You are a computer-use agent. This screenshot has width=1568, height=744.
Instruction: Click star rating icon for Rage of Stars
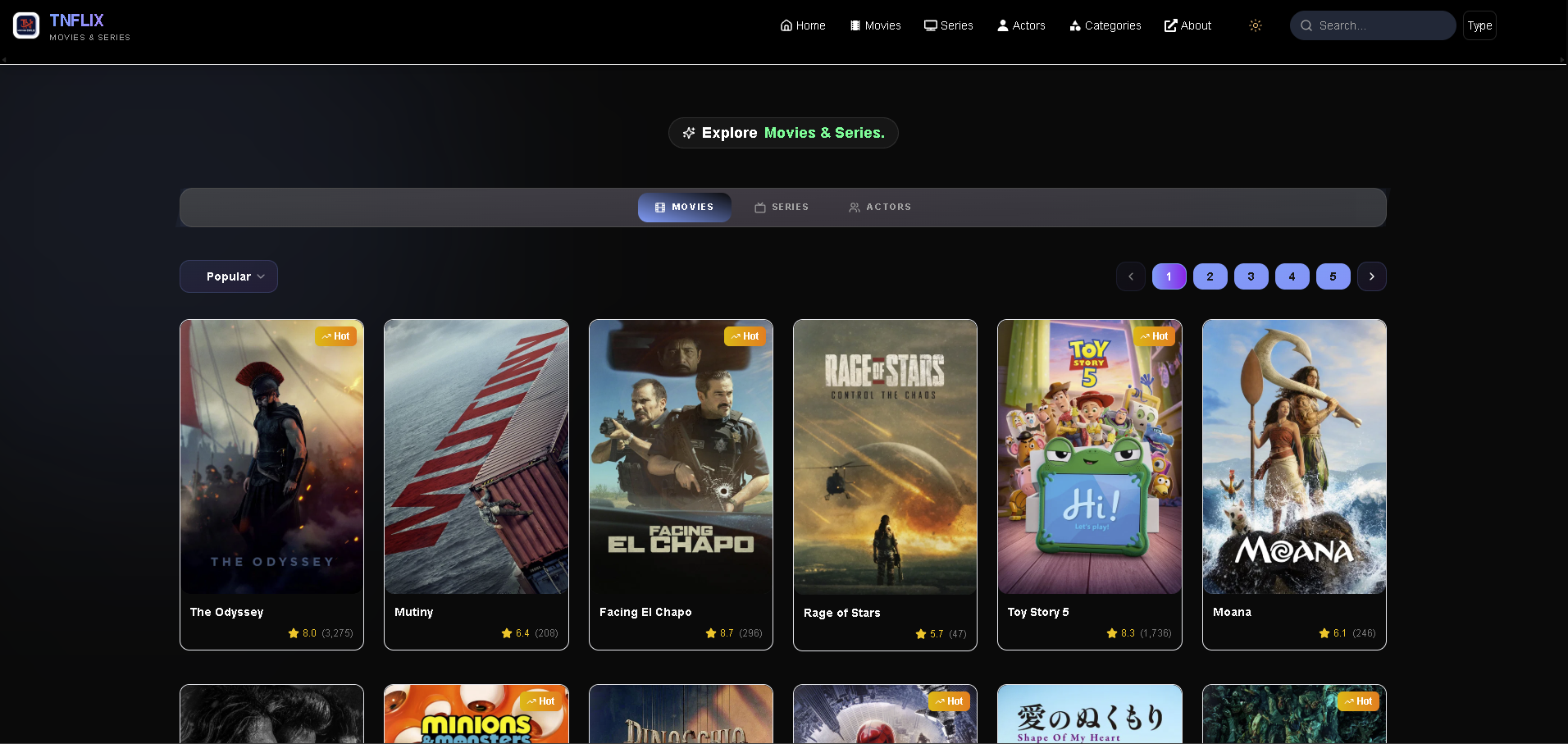(x=921, y=634)
